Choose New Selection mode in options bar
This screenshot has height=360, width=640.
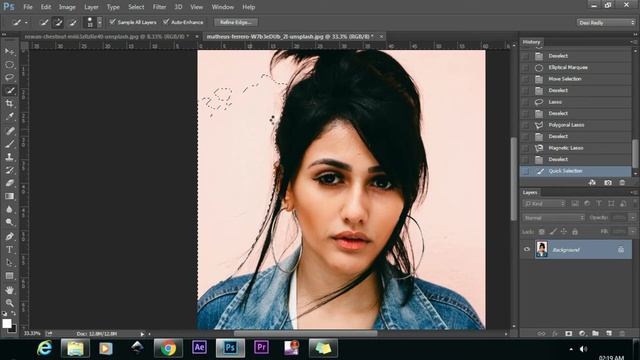(44, 22)
